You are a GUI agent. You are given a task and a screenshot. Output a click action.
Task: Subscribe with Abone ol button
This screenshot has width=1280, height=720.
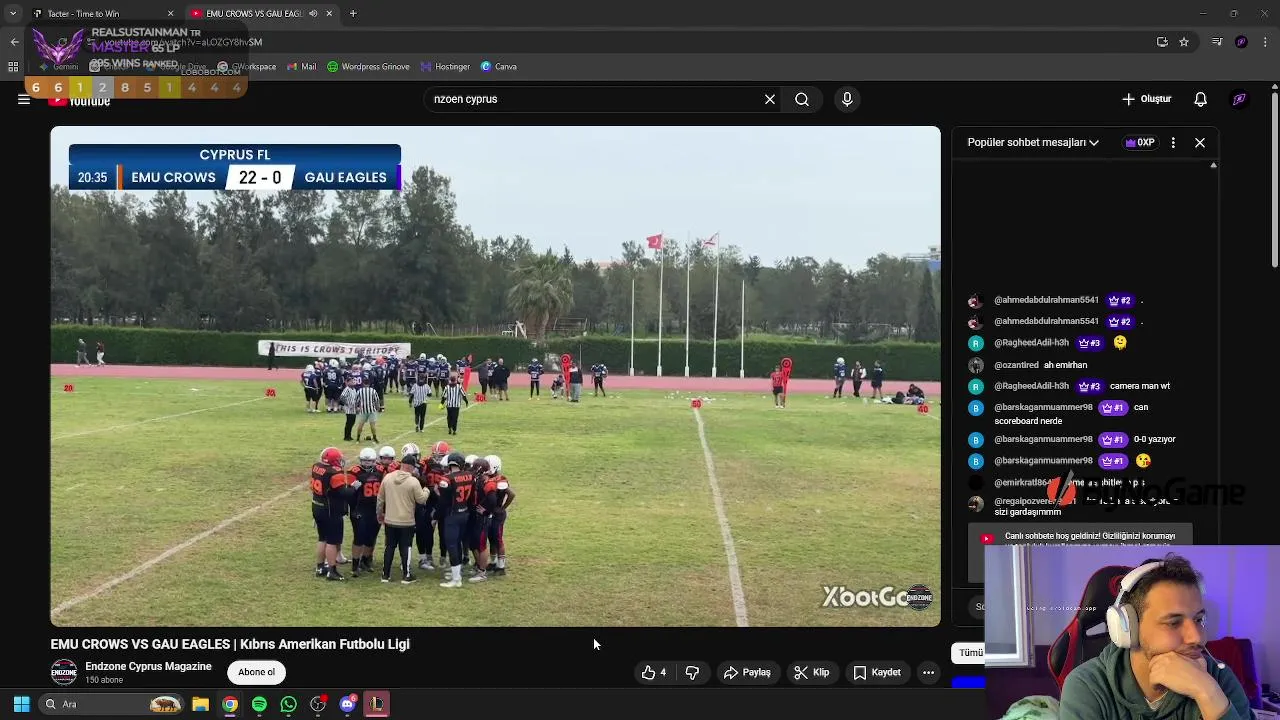tap(256, 672)
